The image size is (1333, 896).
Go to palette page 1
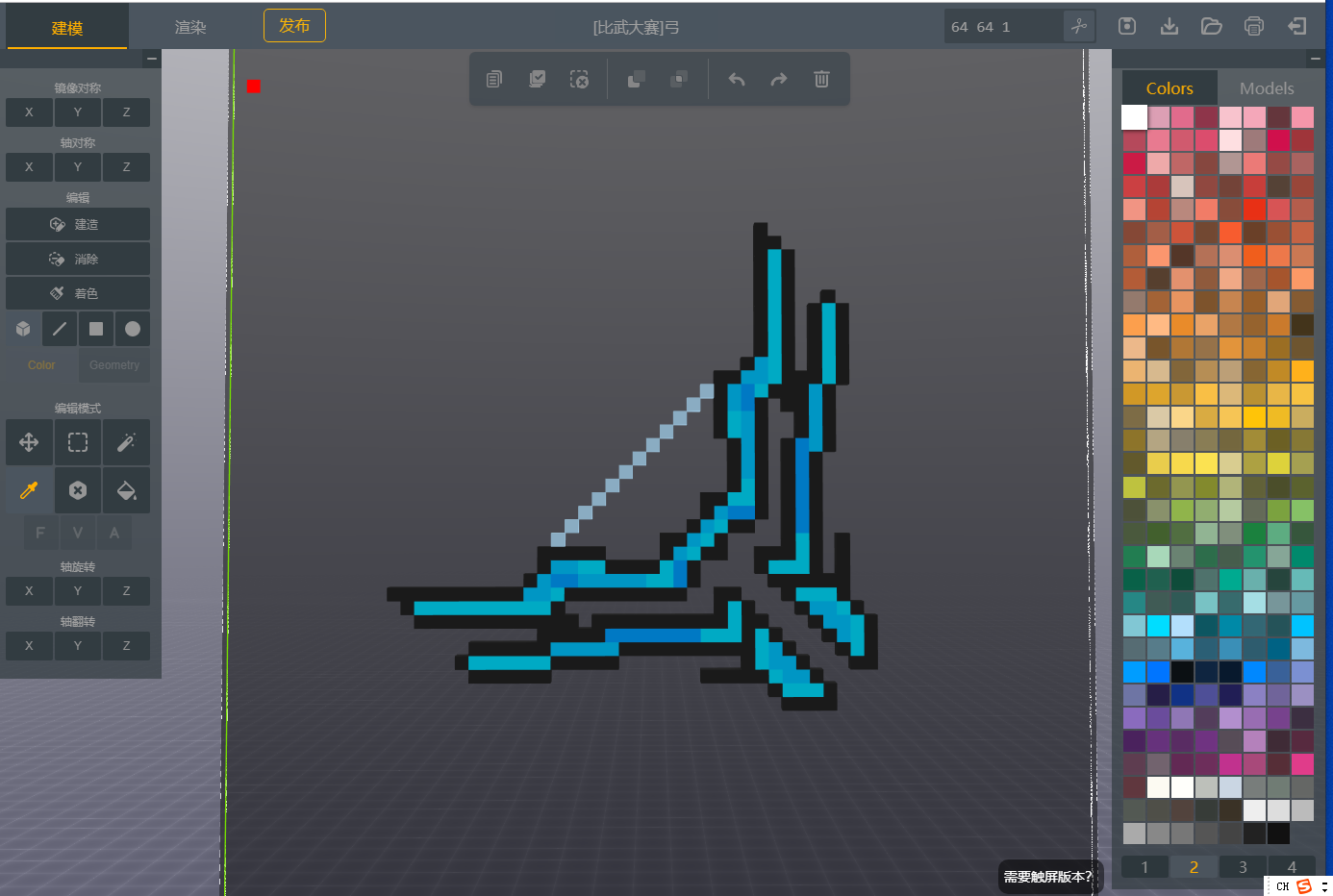coord(1144,867)
